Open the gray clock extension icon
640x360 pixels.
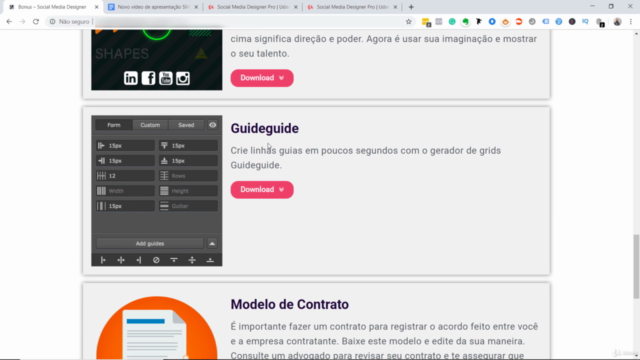click(x=532, y=22)
